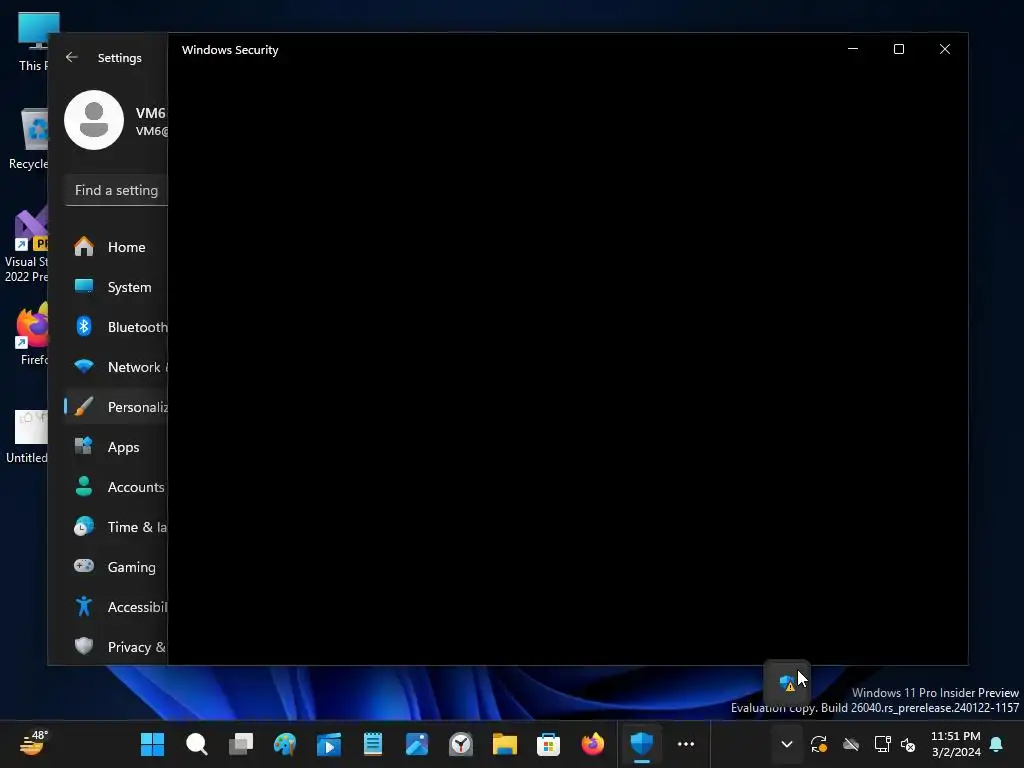1024x768 pixels.
Task: Open System settings in the sidebar
Action: [116, 287]
